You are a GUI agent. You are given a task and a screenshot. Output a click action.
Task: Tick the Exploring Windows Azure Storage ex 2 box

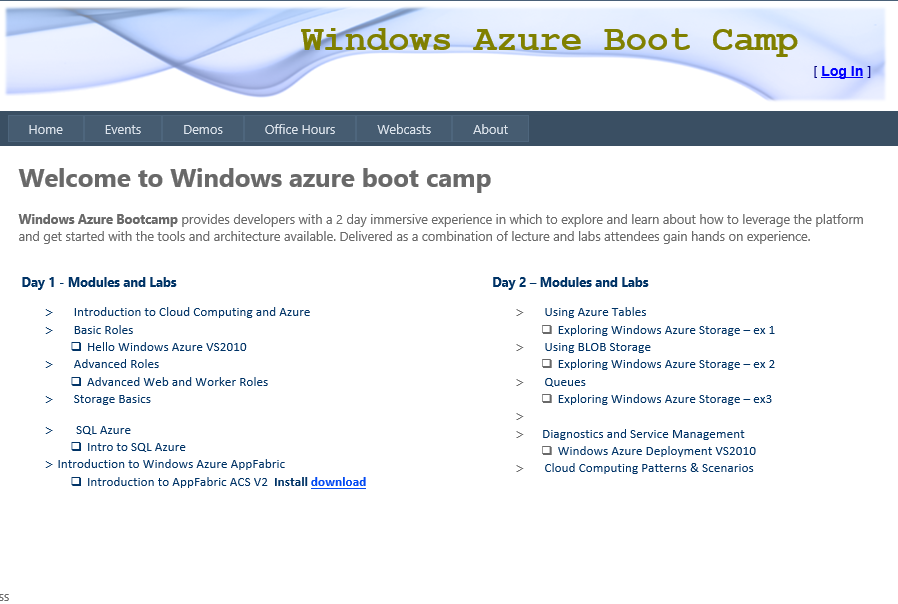tap(547, 364)
